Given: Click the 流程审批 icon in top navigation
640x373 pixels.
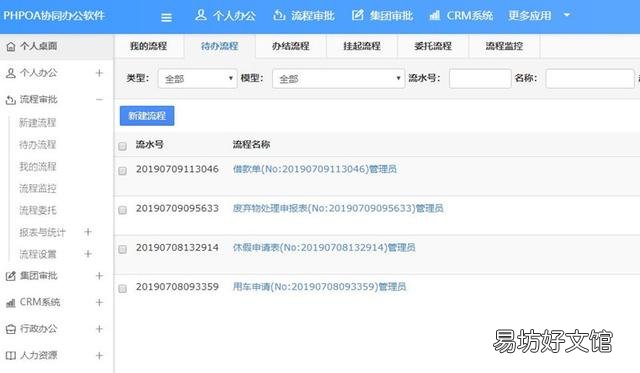Looking at the screenshot, I should click(x=279, y=15).
